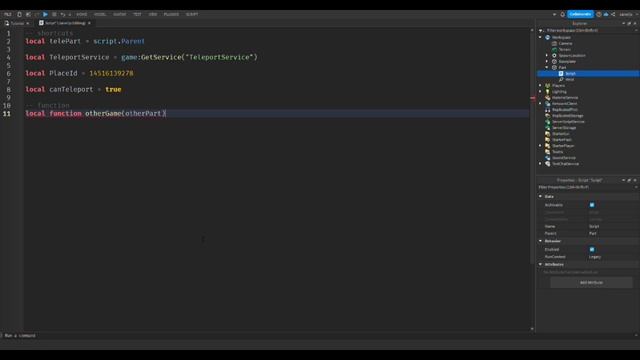Screen dimensions: 640x360
Task: Select StarterPack in Explorer
Action: (x=562, y=140)
